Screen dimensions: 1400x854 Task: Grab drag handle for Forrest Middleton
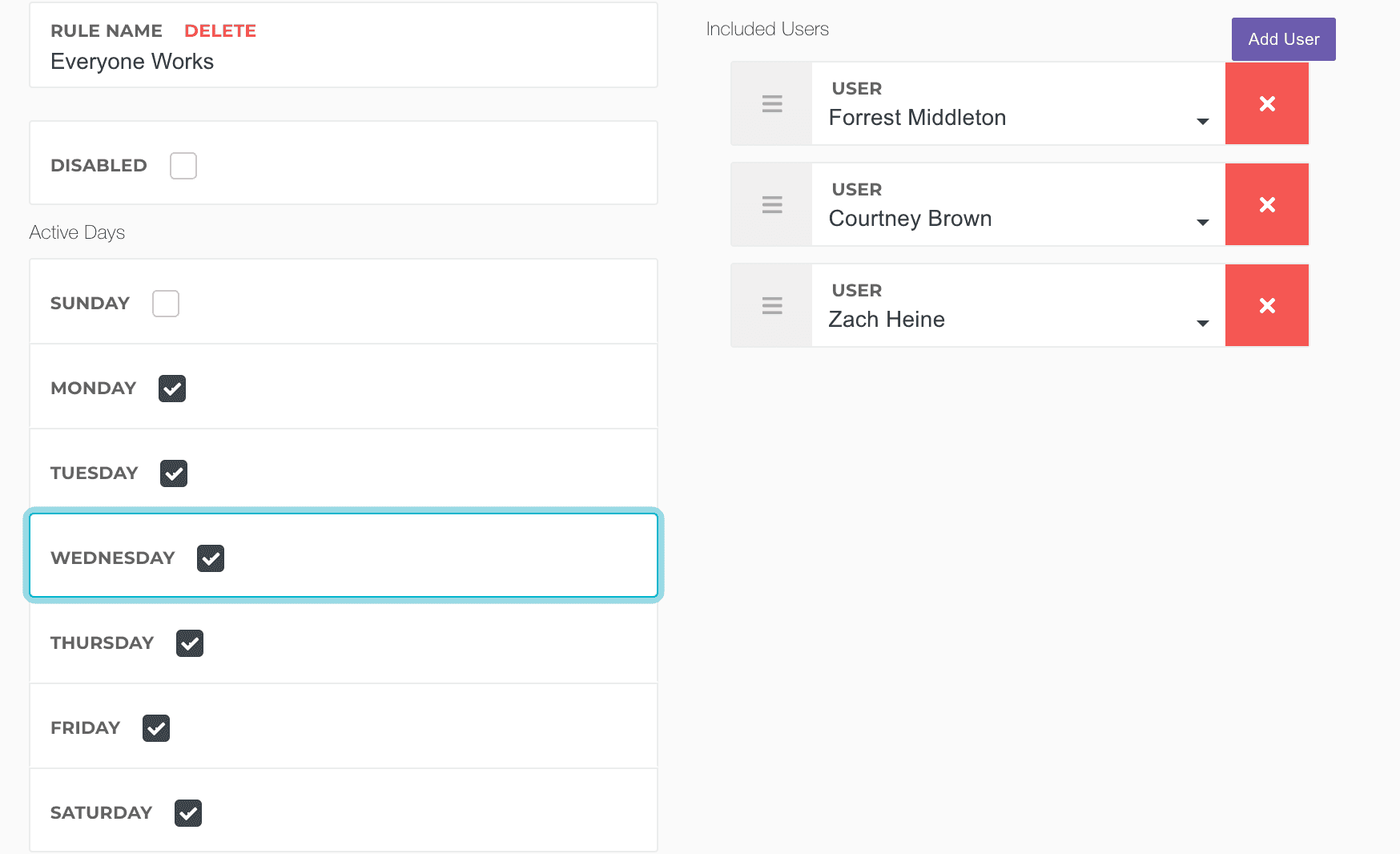[x=771, y=103]
